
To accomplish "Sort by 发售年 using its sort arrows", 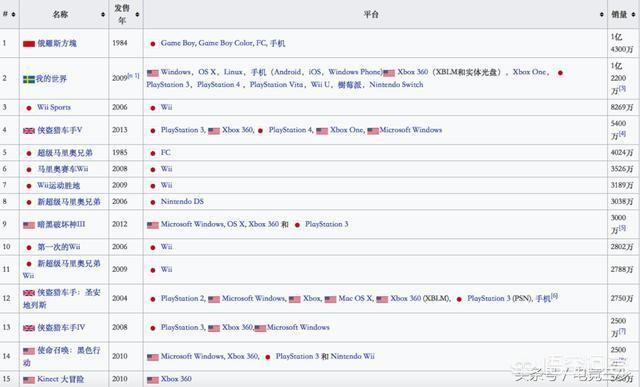I will tap(137, 15).
